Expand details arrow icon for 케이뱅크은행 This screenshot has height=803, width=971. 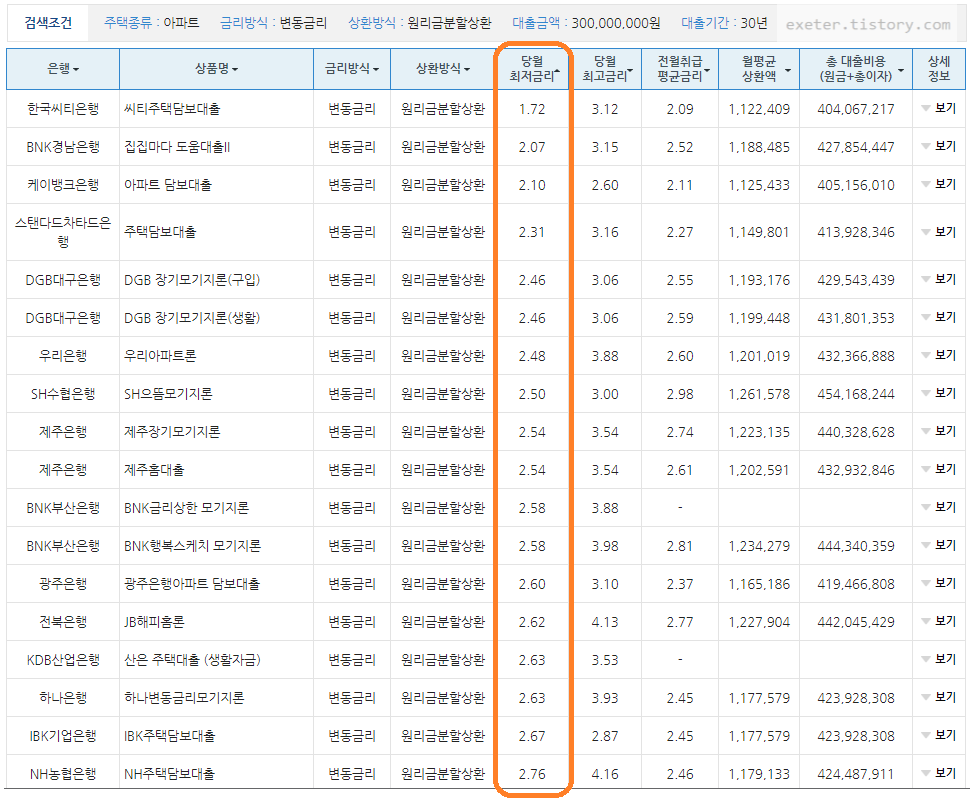coord(926,184)
